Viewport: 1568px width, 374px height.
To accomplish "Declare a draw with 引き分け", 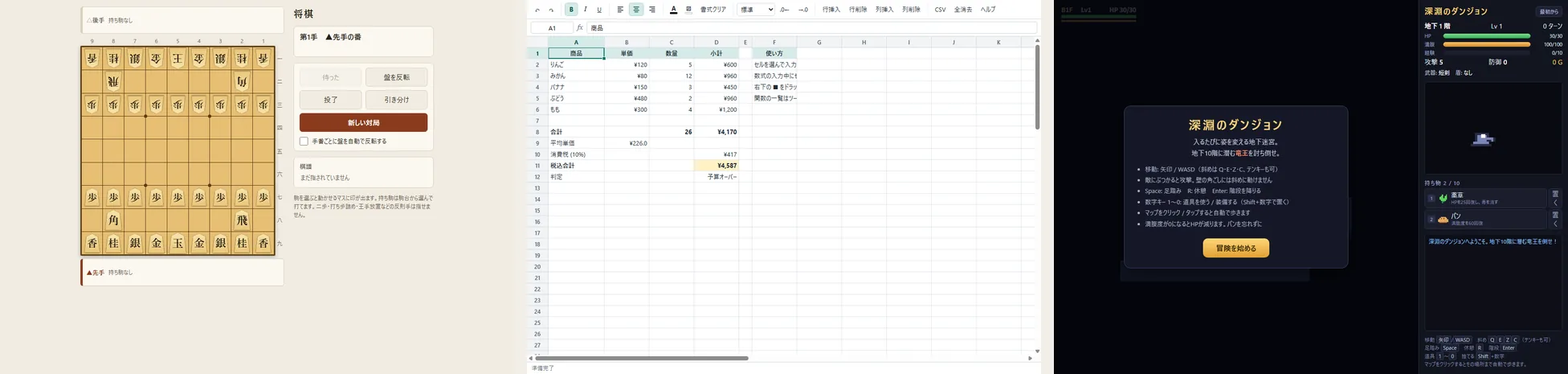I will coord(396,100).
